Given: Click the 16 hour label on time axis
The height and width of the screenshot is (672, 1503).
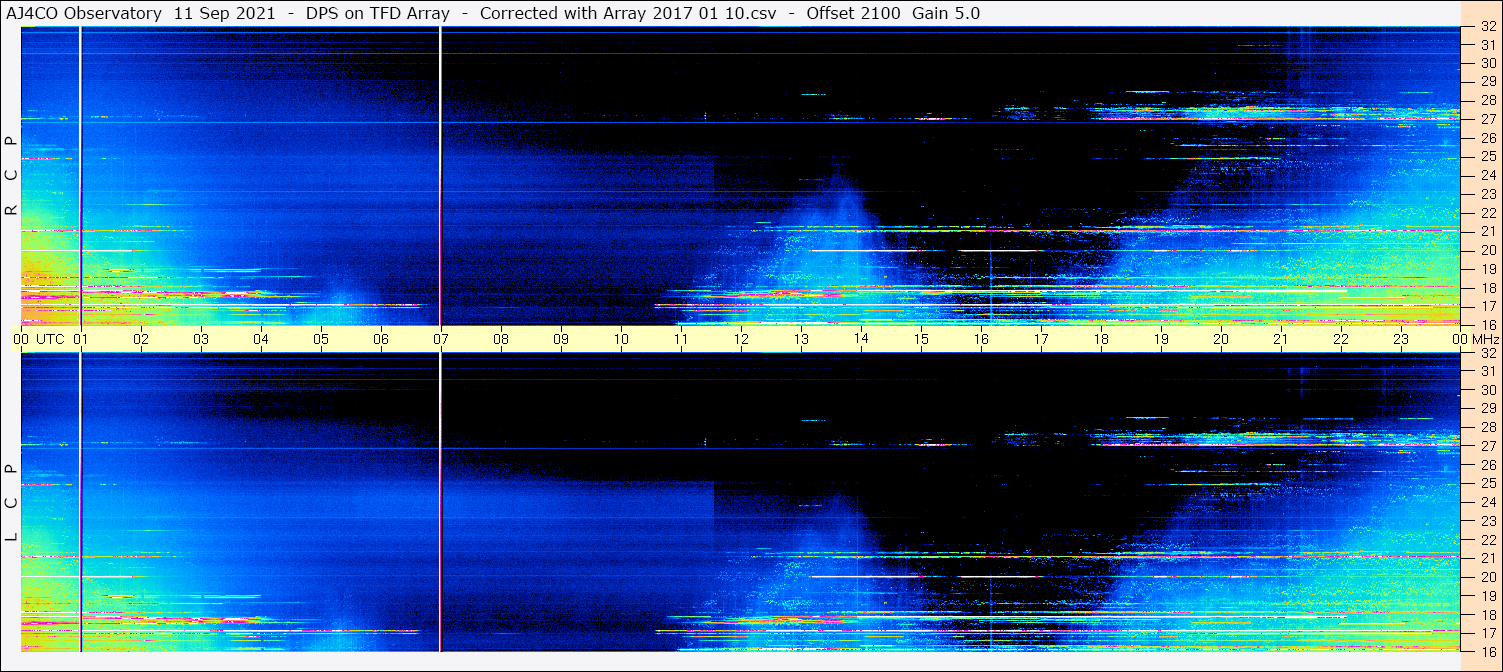Looking at the screenshot, I should point(981,339).
